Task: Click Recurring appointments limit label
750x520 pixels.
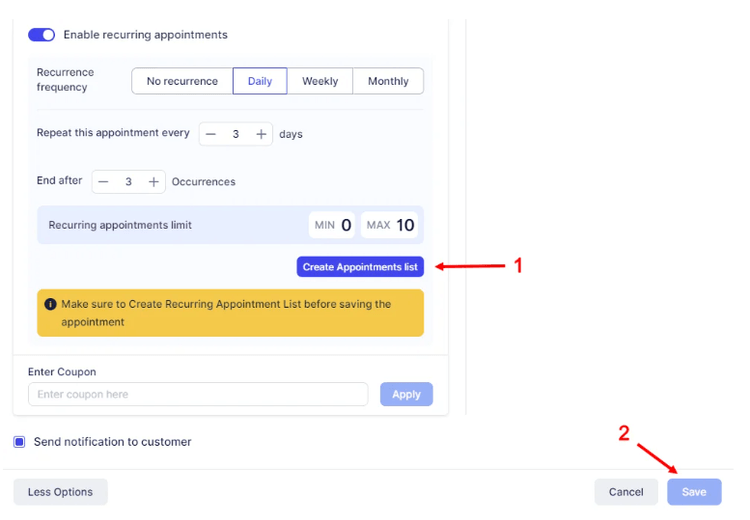Action: click(120, 225)
